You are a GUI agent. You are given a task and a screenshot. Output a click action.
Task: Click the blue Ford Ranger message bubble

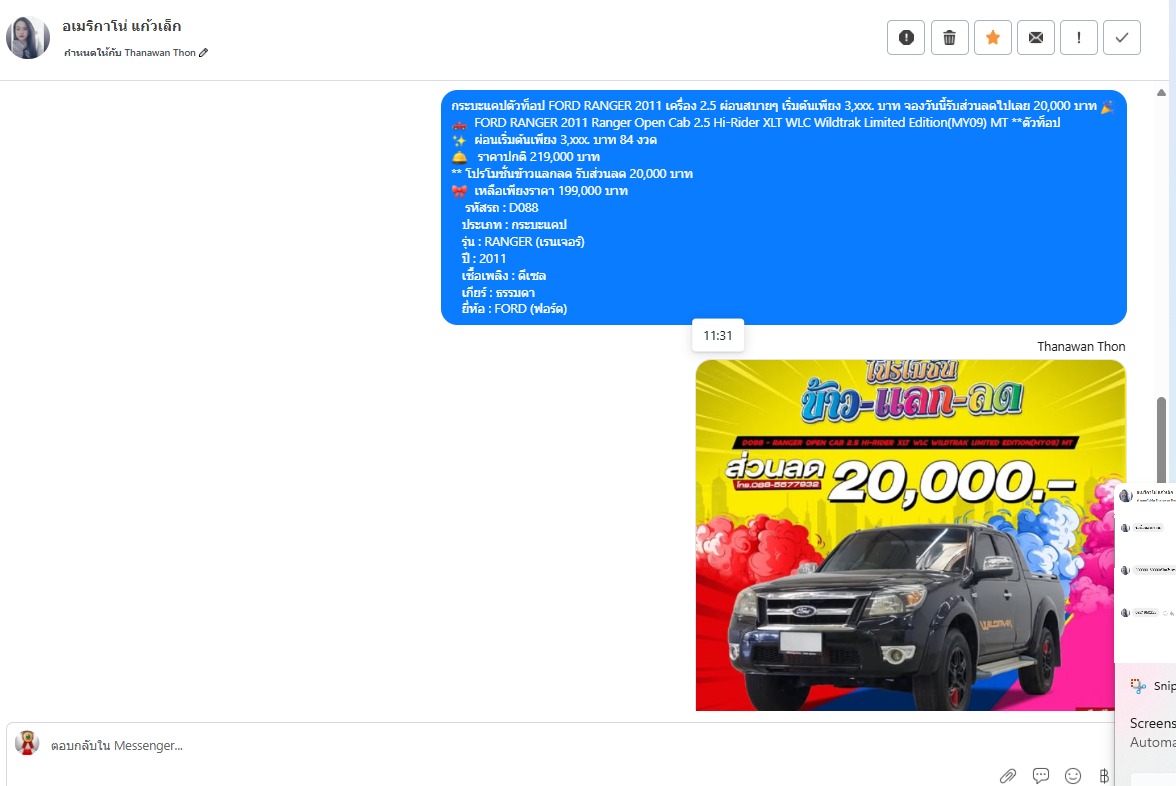coord(784,208)
